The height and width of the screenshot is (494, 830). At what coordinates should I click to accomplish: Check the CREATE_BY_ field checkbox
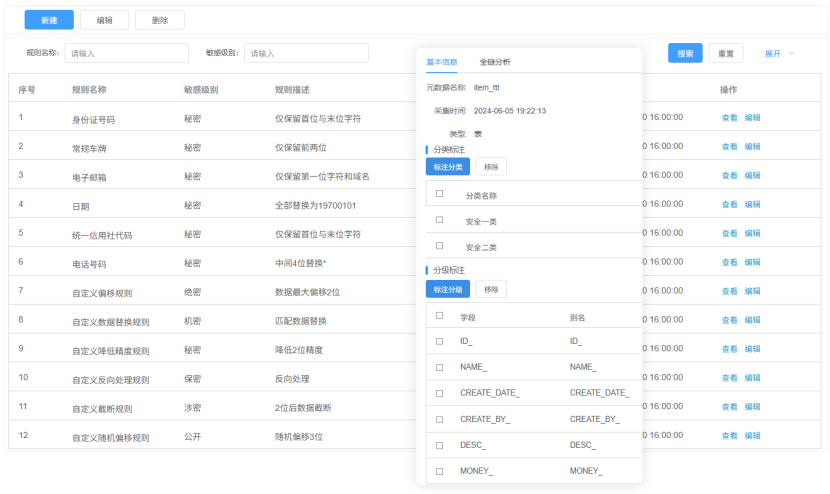439,419
